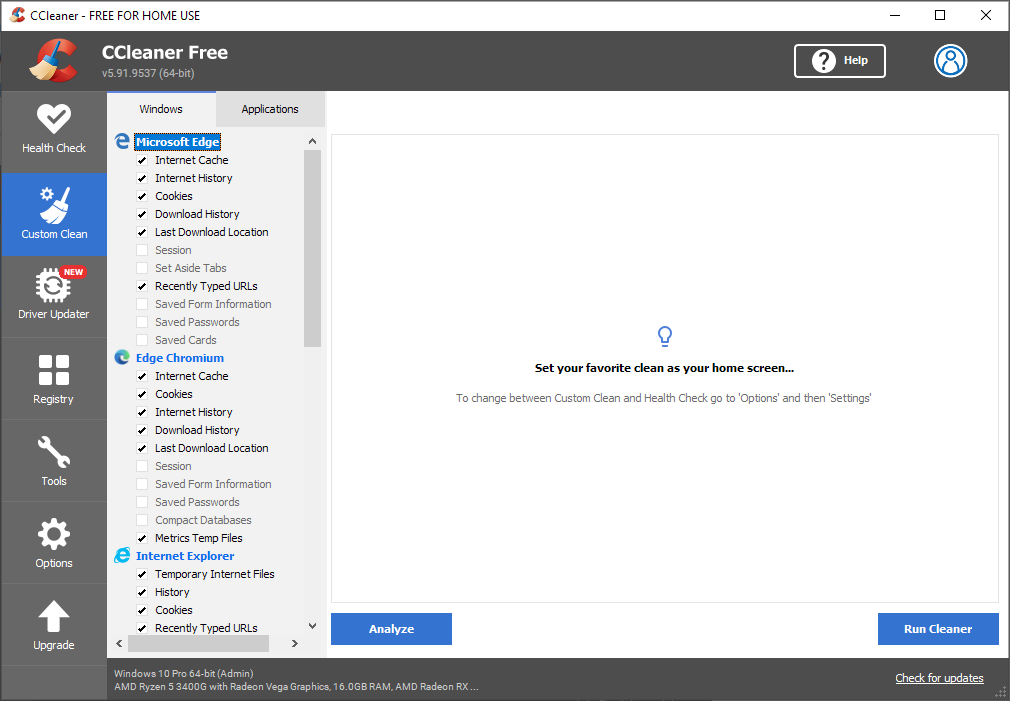Screen dimensions: 1010x701
Task: Uncheck Recently Typed URLs under Microsoft Edge
Action: [x=142, y=286]
